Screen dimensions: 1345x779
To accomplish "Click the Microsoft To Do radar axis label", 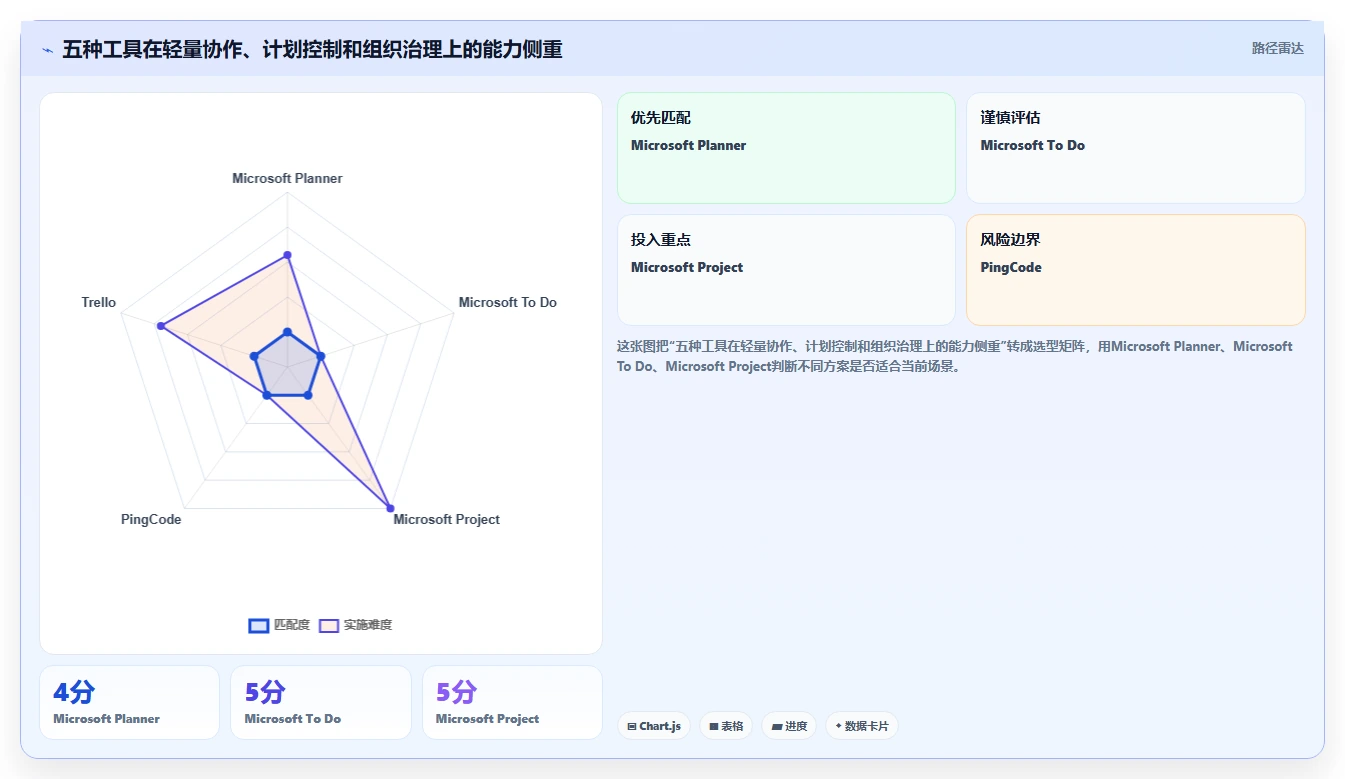I will click(x=507, y=302).
